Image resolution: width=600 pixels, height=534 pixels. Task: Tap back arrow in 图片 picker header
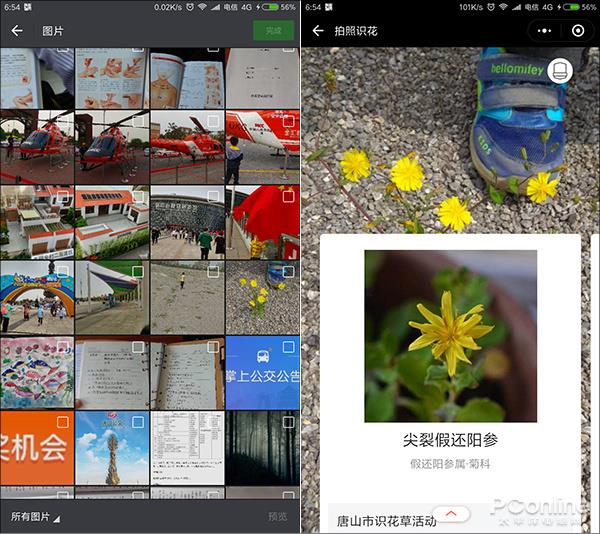click(x=17, y=31)
